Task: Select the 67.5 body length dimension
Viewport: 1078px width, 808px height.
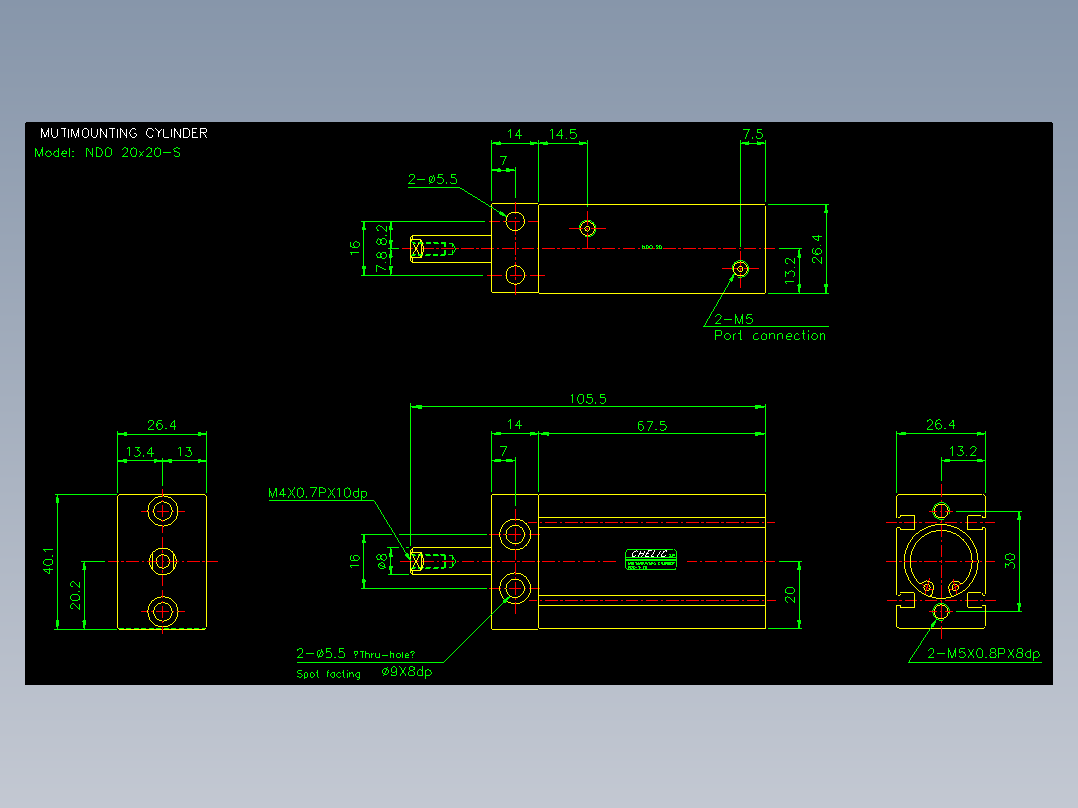Action: [x=652, y=426]
